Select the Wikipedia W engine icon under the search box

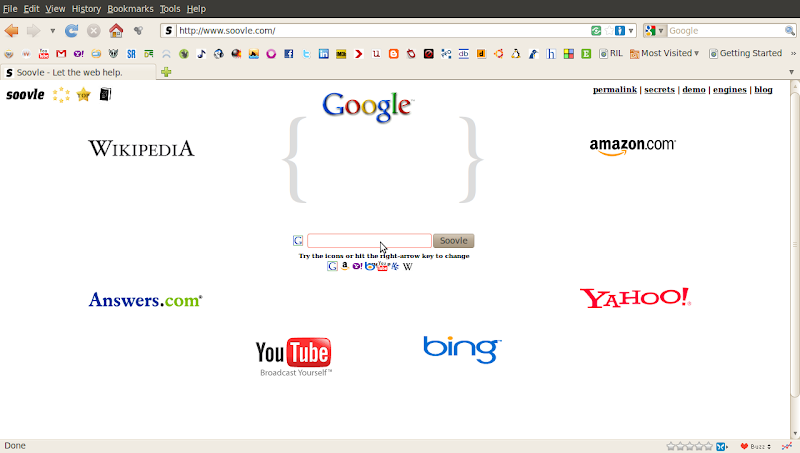407,266
